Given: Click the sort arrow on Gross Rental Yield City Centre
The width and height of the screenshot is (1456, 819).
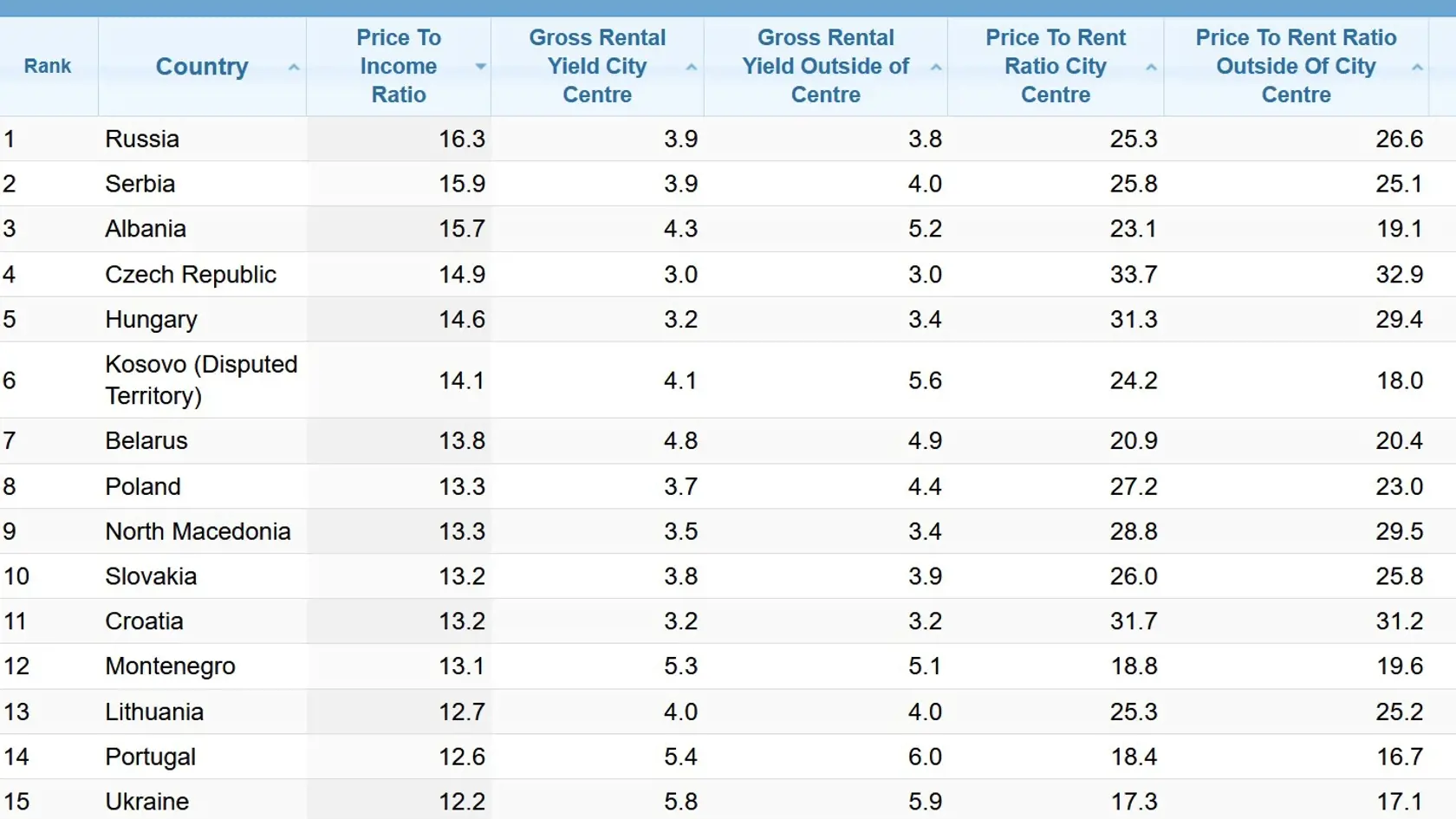Looking at the screenshot, I should 692,67.
